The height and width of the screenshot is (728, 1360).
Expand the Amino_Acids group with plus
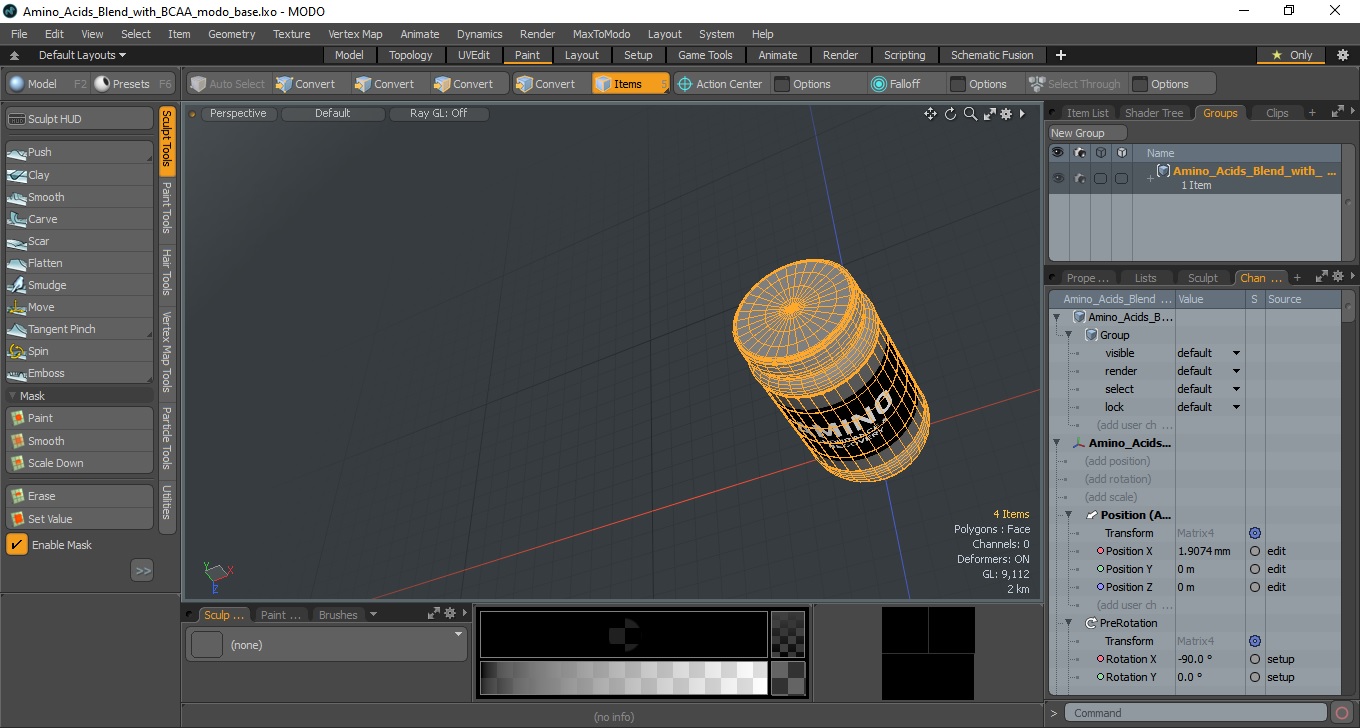click(1150, 178)
